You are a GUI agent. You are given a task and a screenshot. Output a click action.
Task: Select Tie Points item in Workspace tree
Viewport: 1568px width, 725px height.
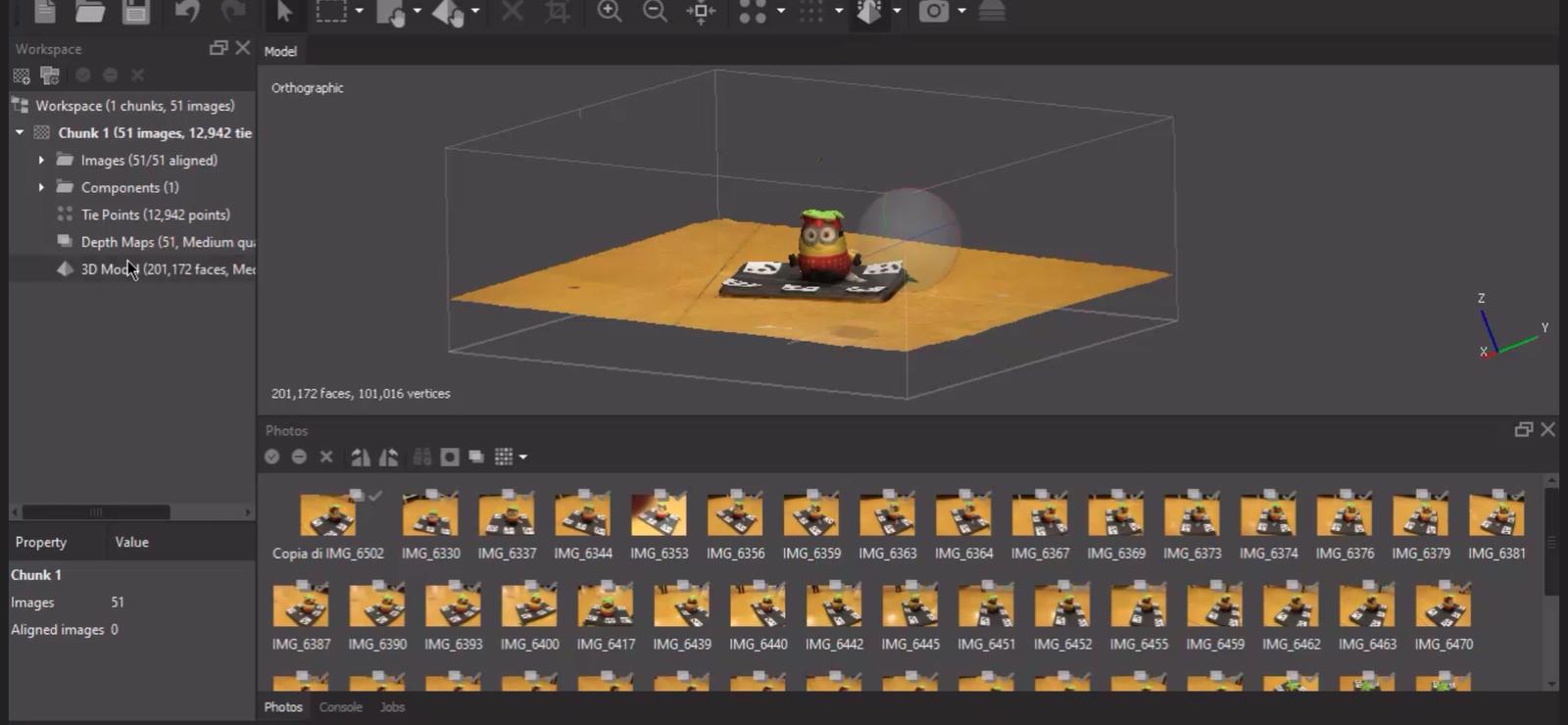pyautogui.click(x=155, y=215)
